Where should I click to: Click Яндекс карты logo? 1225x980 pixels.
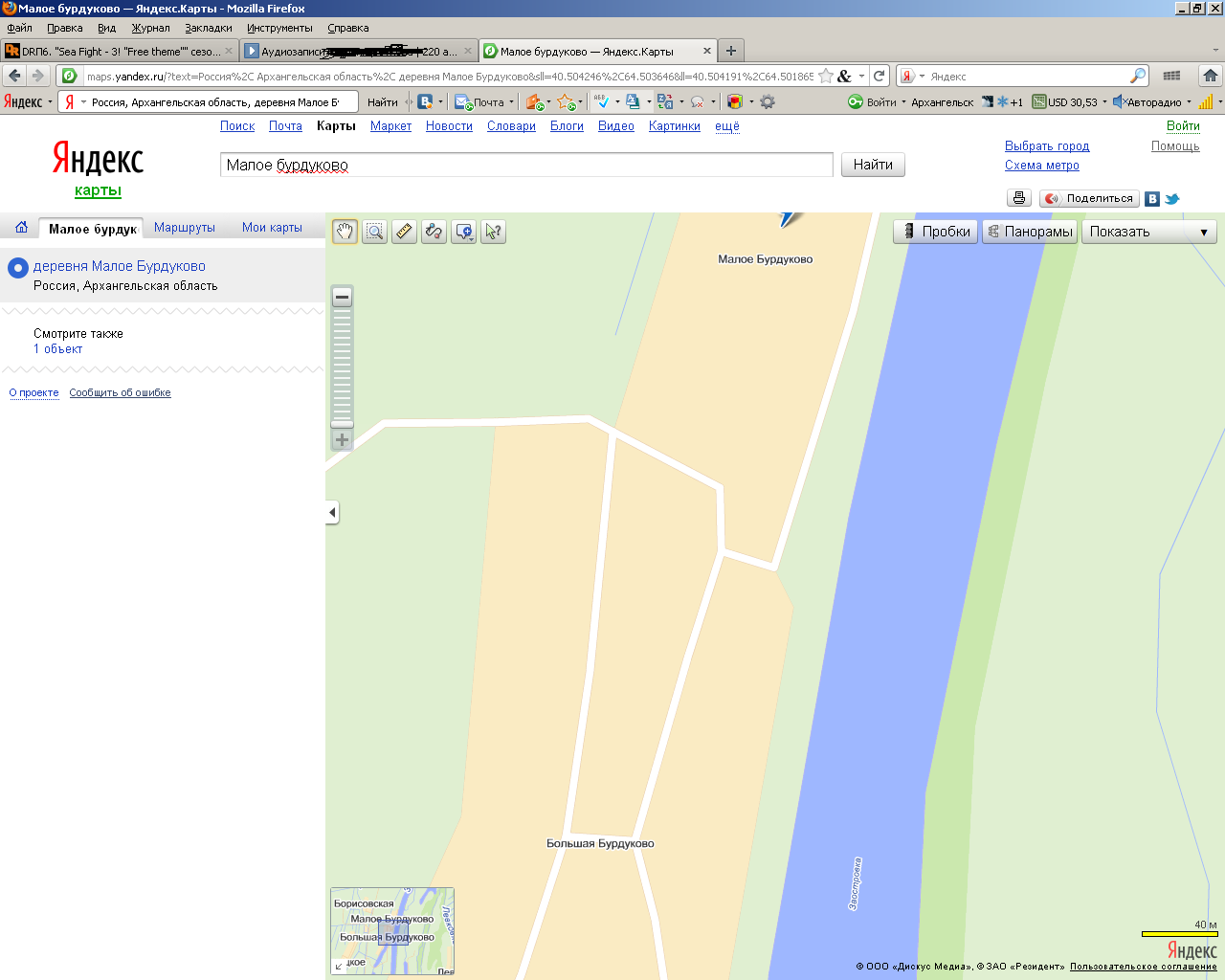coord(98,167)
